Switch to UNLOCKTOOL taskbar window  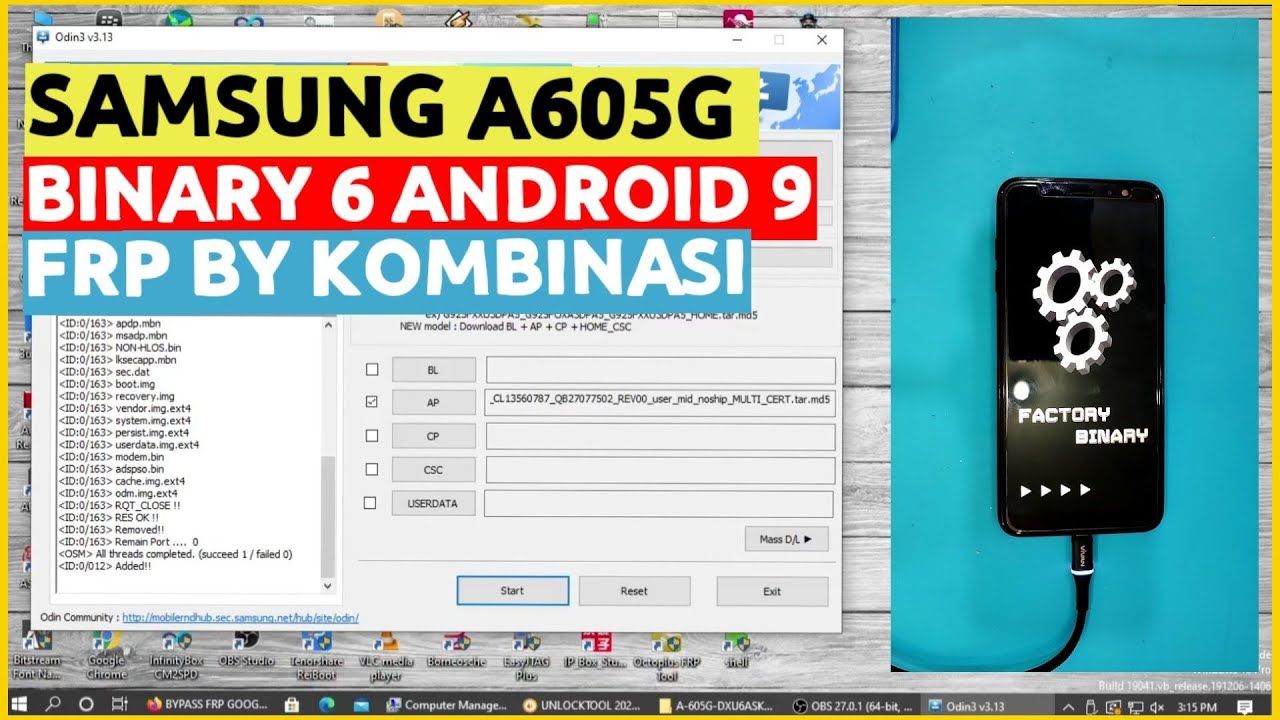pos(582,705)
